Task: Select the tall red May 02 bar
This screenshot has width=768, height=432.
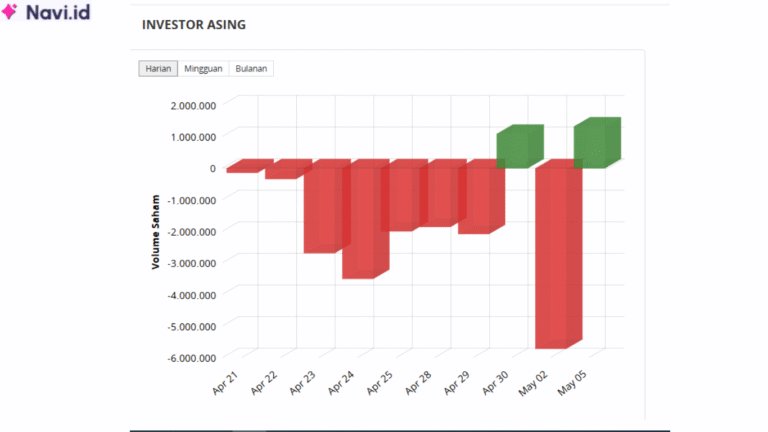Action: 553,258
